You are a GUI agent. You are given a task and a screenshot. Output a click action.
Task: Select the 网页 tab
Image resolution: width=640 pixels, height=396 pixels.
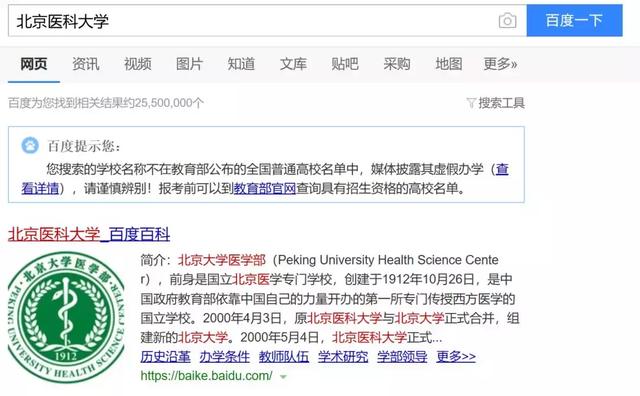coord(34,64)
